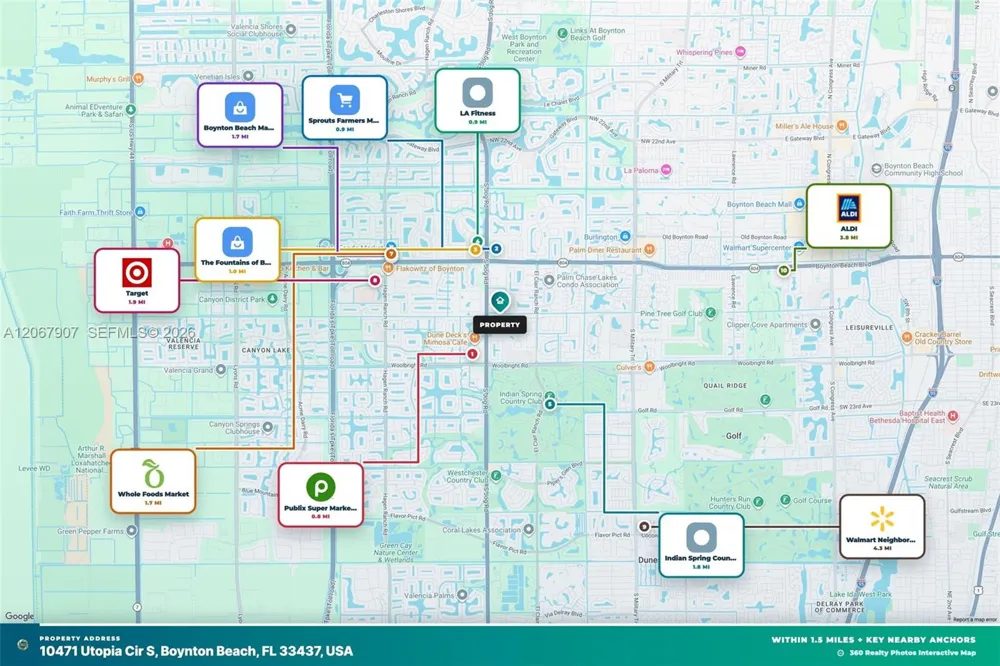This screenshot has height=666, width=1000.
Task: Select the Boynton Beach Community High School pin
Action: pyautogui.click(x=877, y=169)
